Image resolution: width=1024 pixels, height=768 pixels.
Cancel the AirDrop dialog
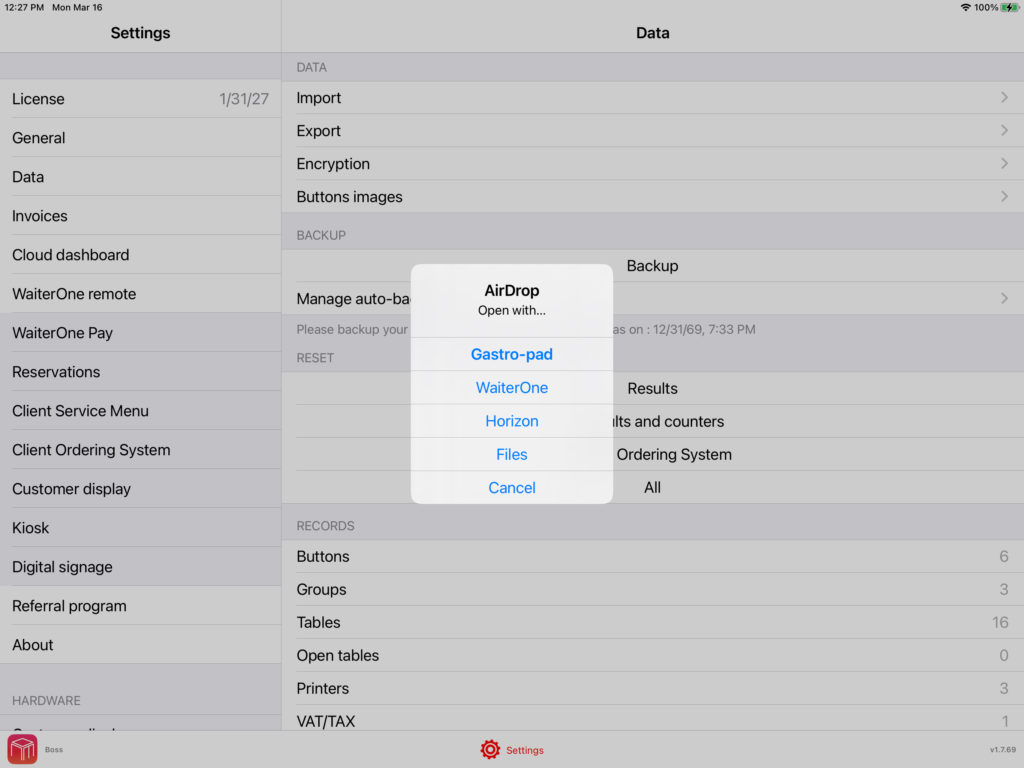[x=512, y=488]
